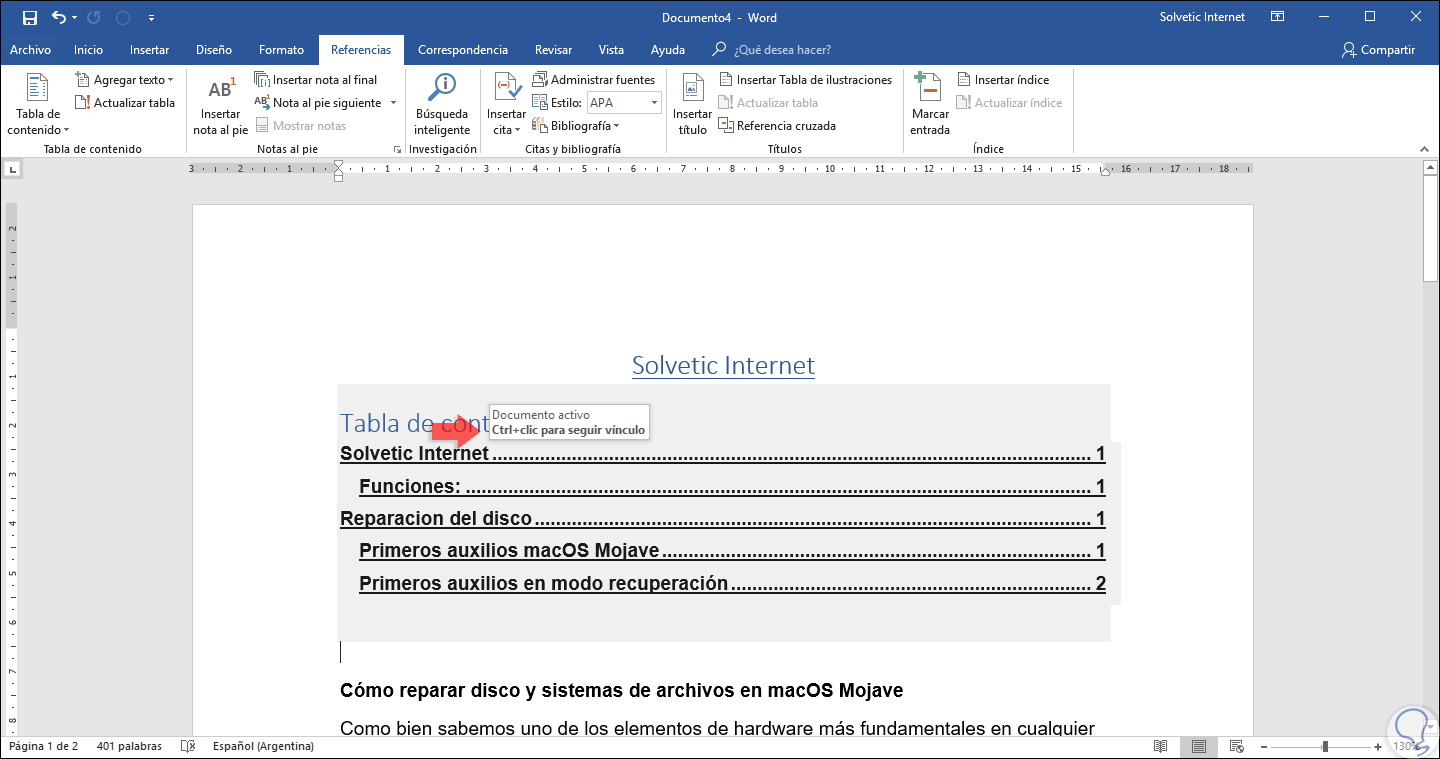Click the Insertar título button
This screenshot has height=759, width=1440.
click(x=692, y=106)
